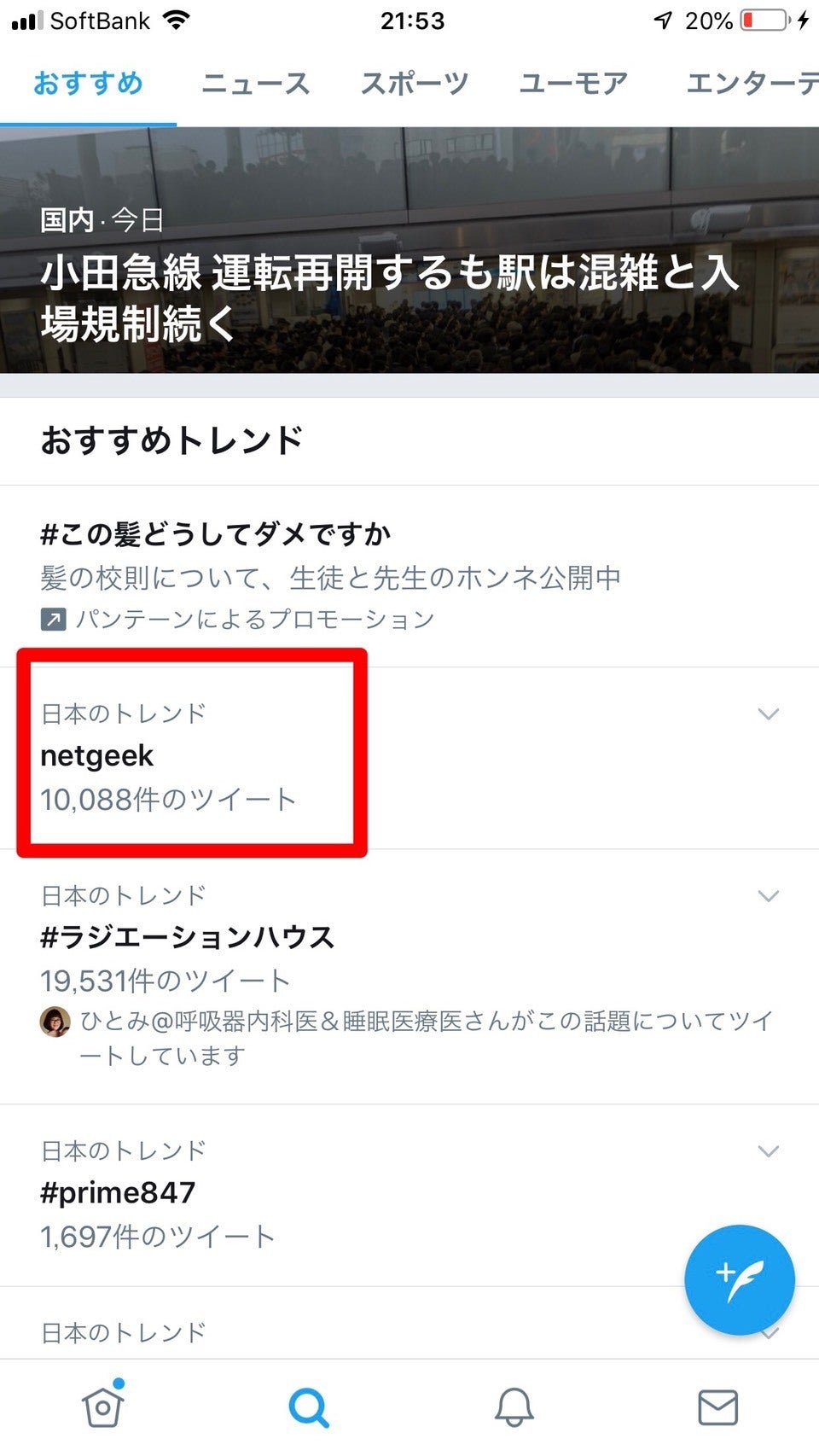Switch to the スポーツ tab
The image size is (819, 1456).
pos(414,84)
